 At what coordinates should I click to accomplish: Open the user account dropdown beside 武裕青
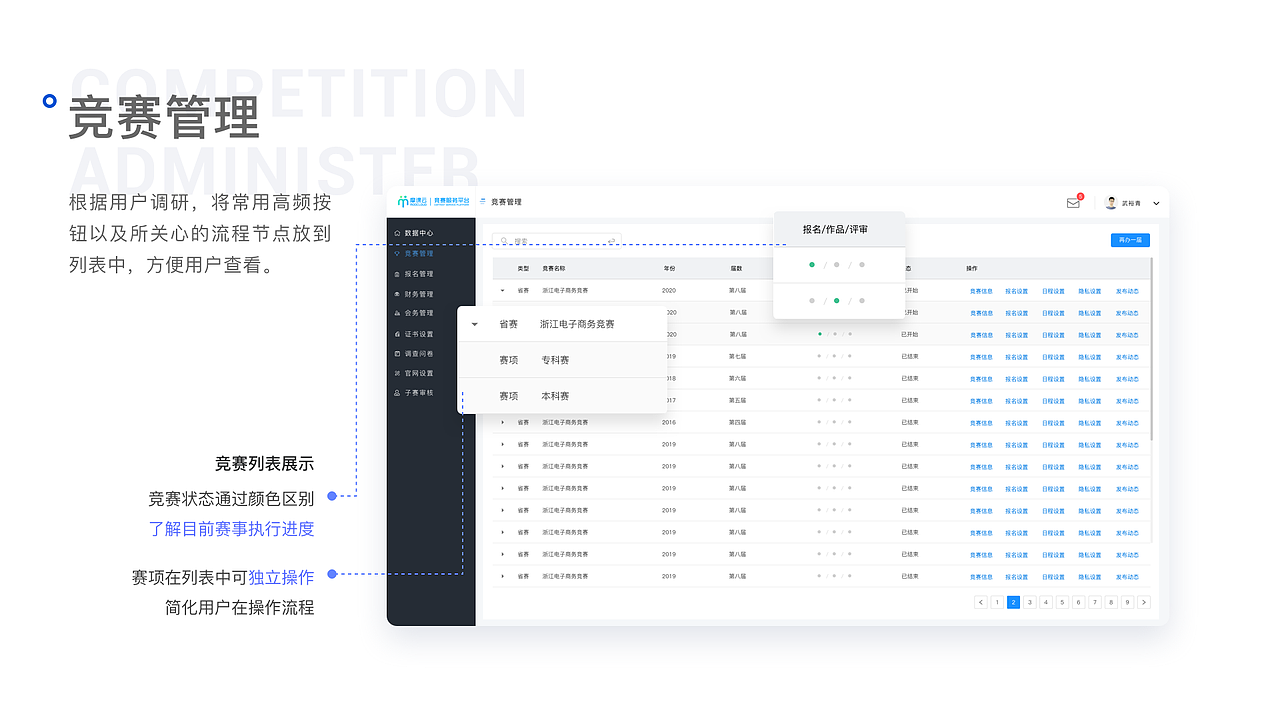[1156, 201]
